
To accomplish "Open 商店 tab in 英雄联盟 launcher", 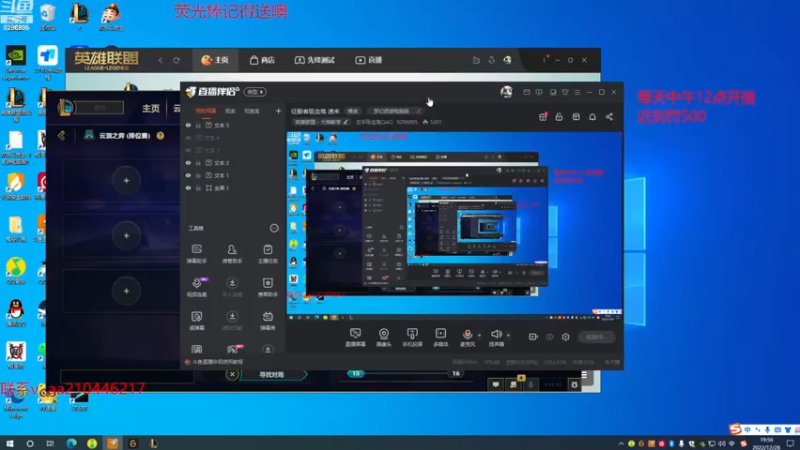I will [262, 60].
